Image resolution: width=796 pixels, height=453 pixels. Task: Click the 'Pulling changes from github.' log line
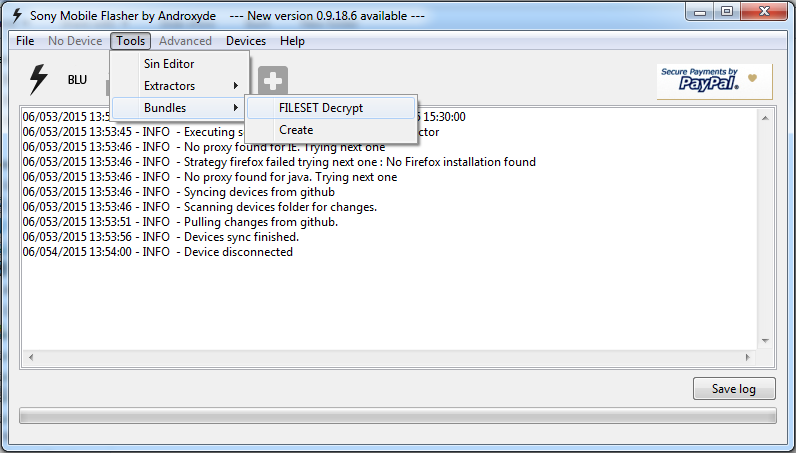click(180, 222)
